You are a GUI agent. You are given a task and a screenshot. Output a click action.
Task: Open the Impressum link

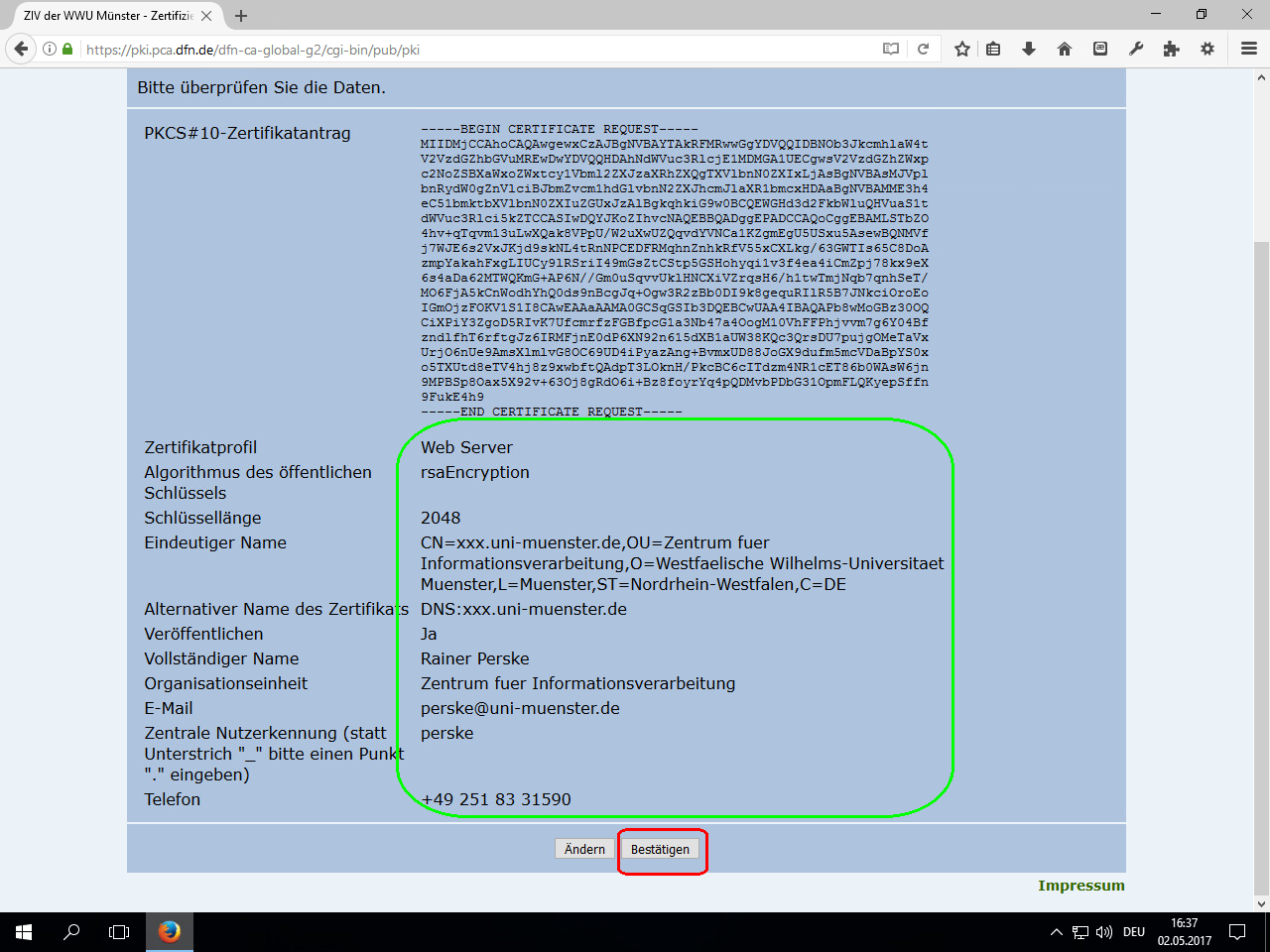(x=1080, y=886)
